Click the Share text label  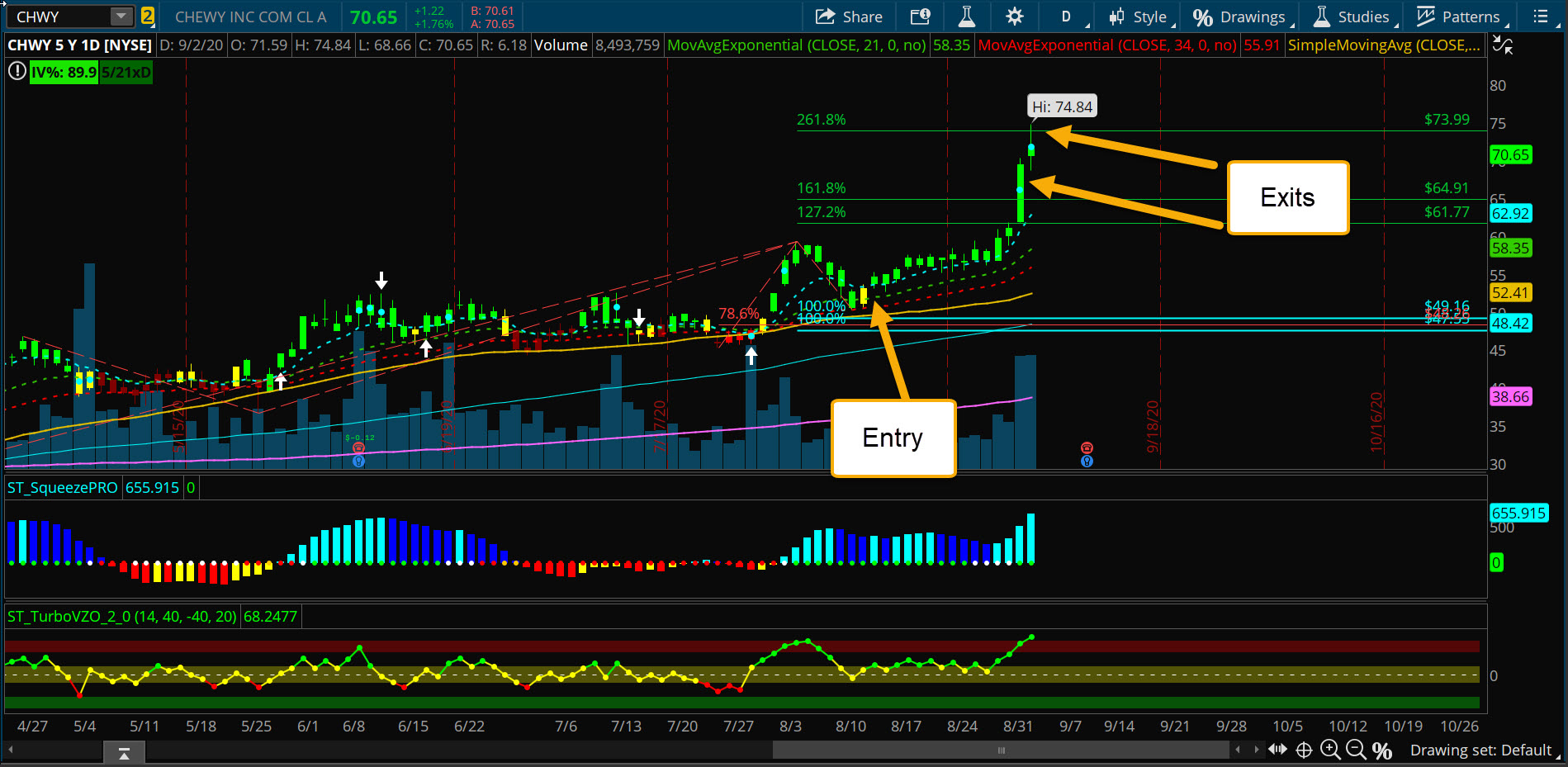pos(862,17)
